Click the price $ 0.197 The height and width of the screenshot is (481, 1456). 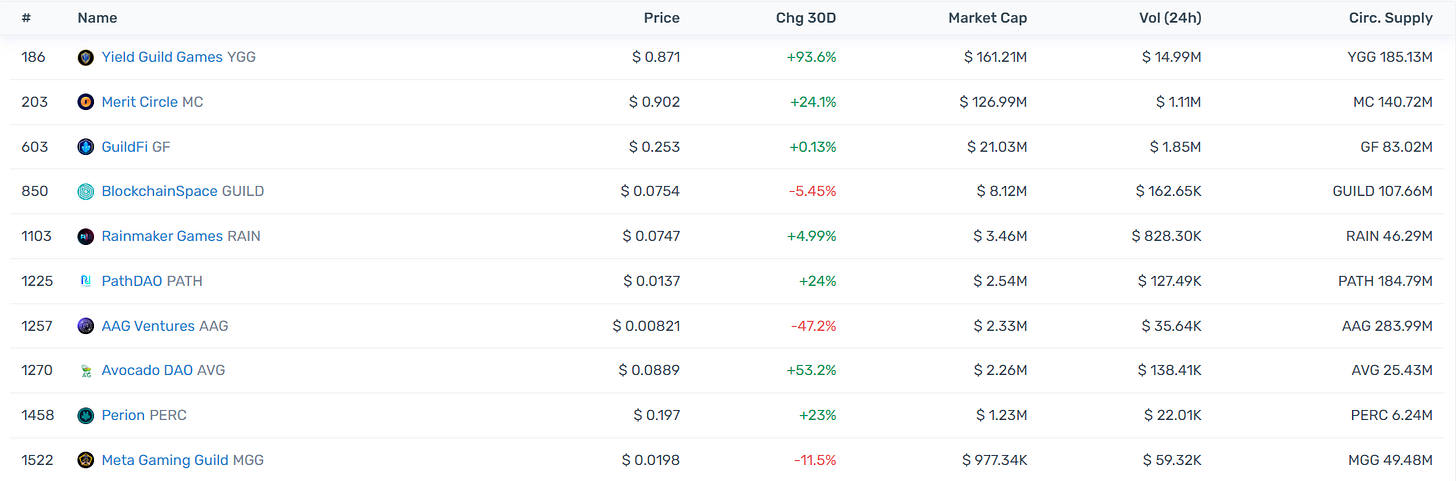click(657, 415)
